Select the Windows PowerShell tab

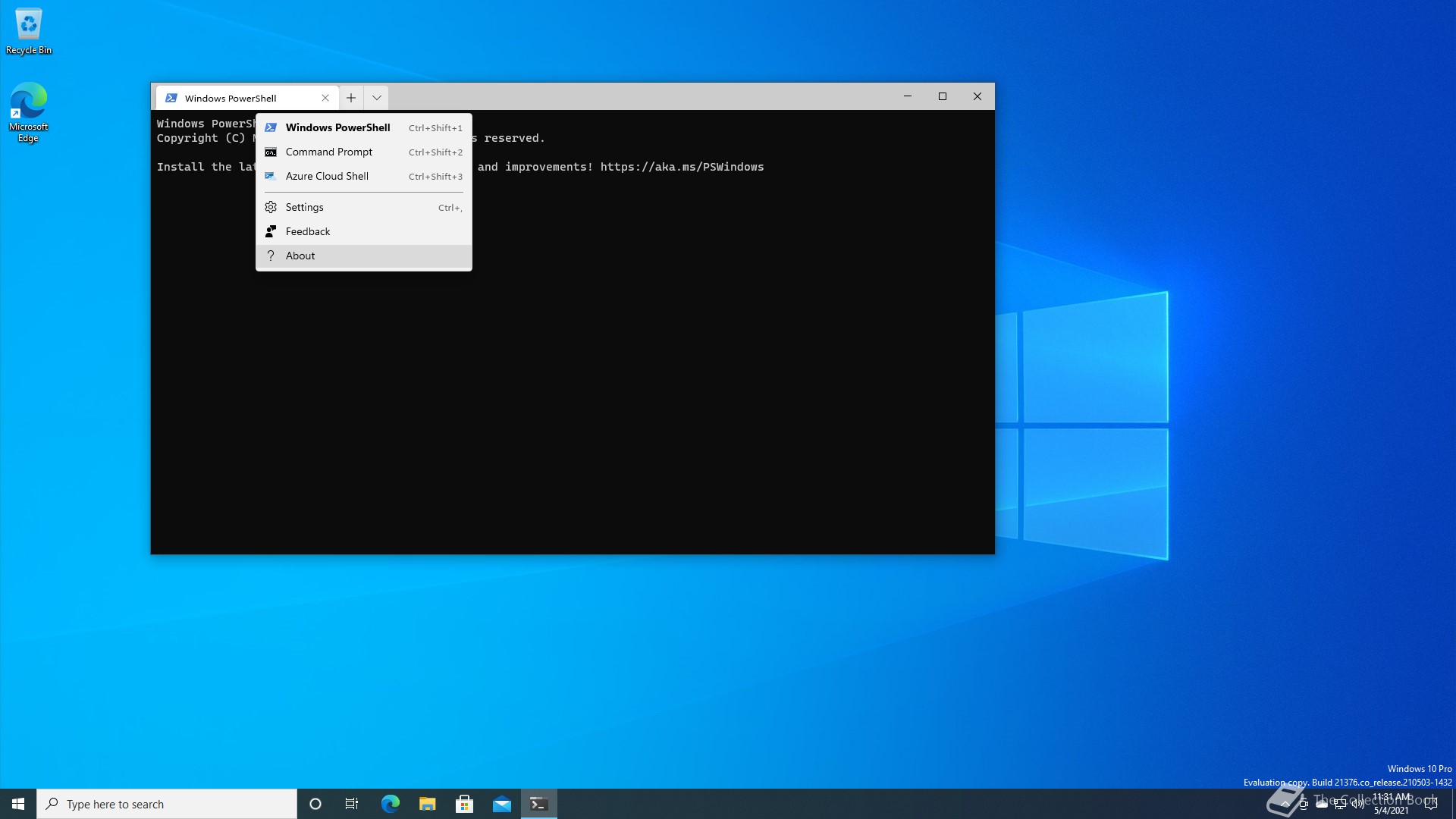click(246, 98)
